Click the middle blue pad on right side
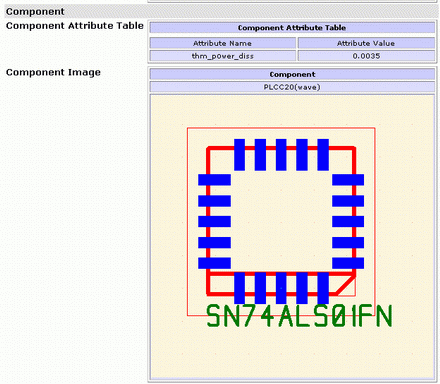The image size is (440, 384). 348,222
